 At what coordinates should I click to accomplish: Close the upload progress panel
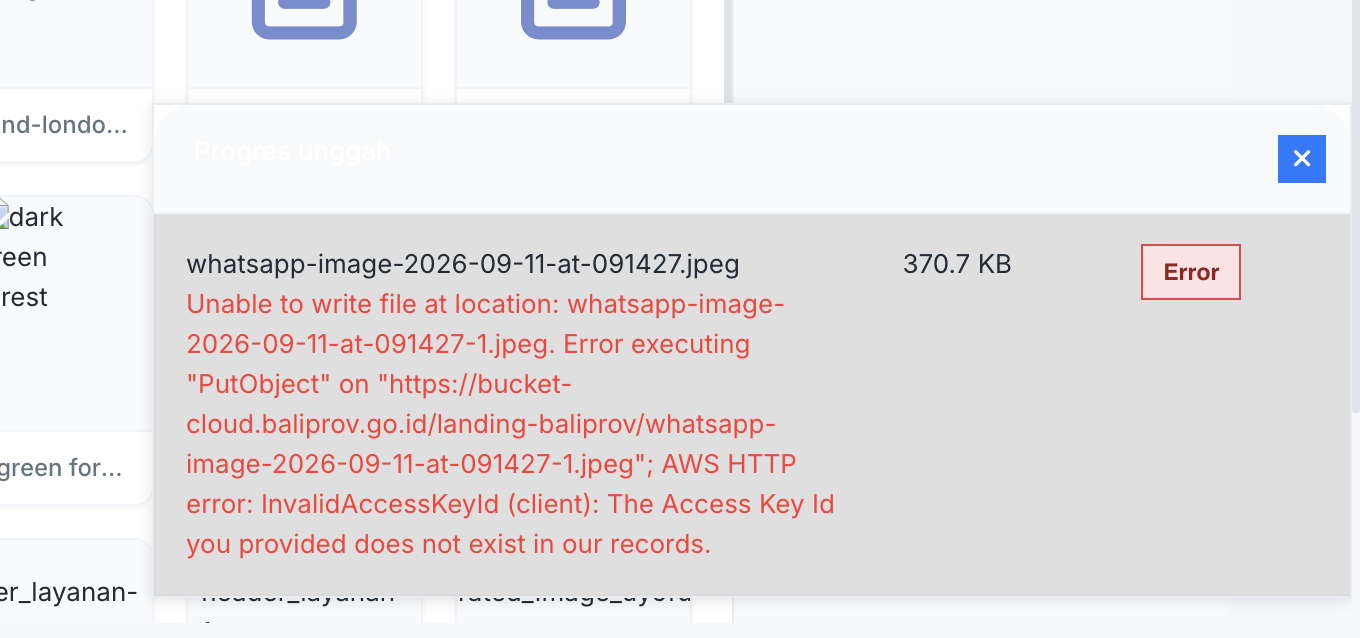click(1301, 159)
